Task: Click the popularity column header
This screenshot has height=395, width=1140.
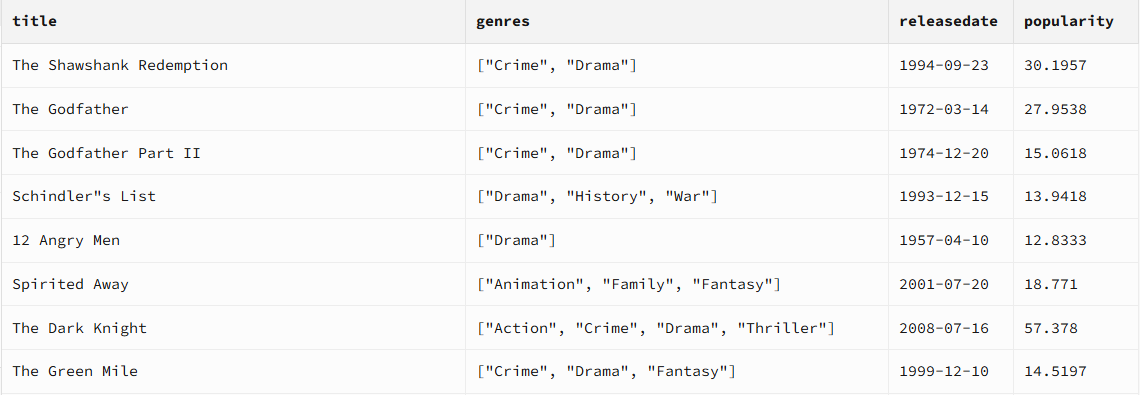Action: 1077,22
